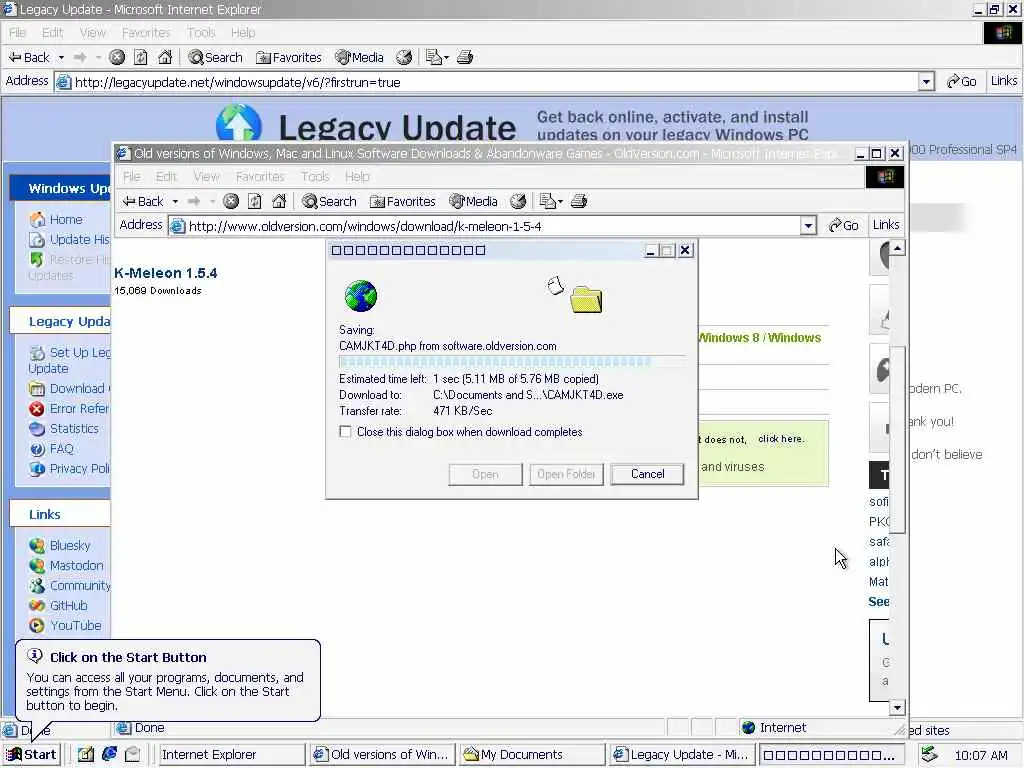Click Refresh icon in OldVersion window toolbar
1024x768 pixels.
pos(255,201)
